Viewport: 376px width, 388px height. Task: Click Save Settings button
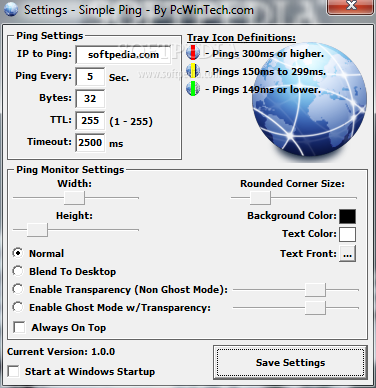(290, 362)
